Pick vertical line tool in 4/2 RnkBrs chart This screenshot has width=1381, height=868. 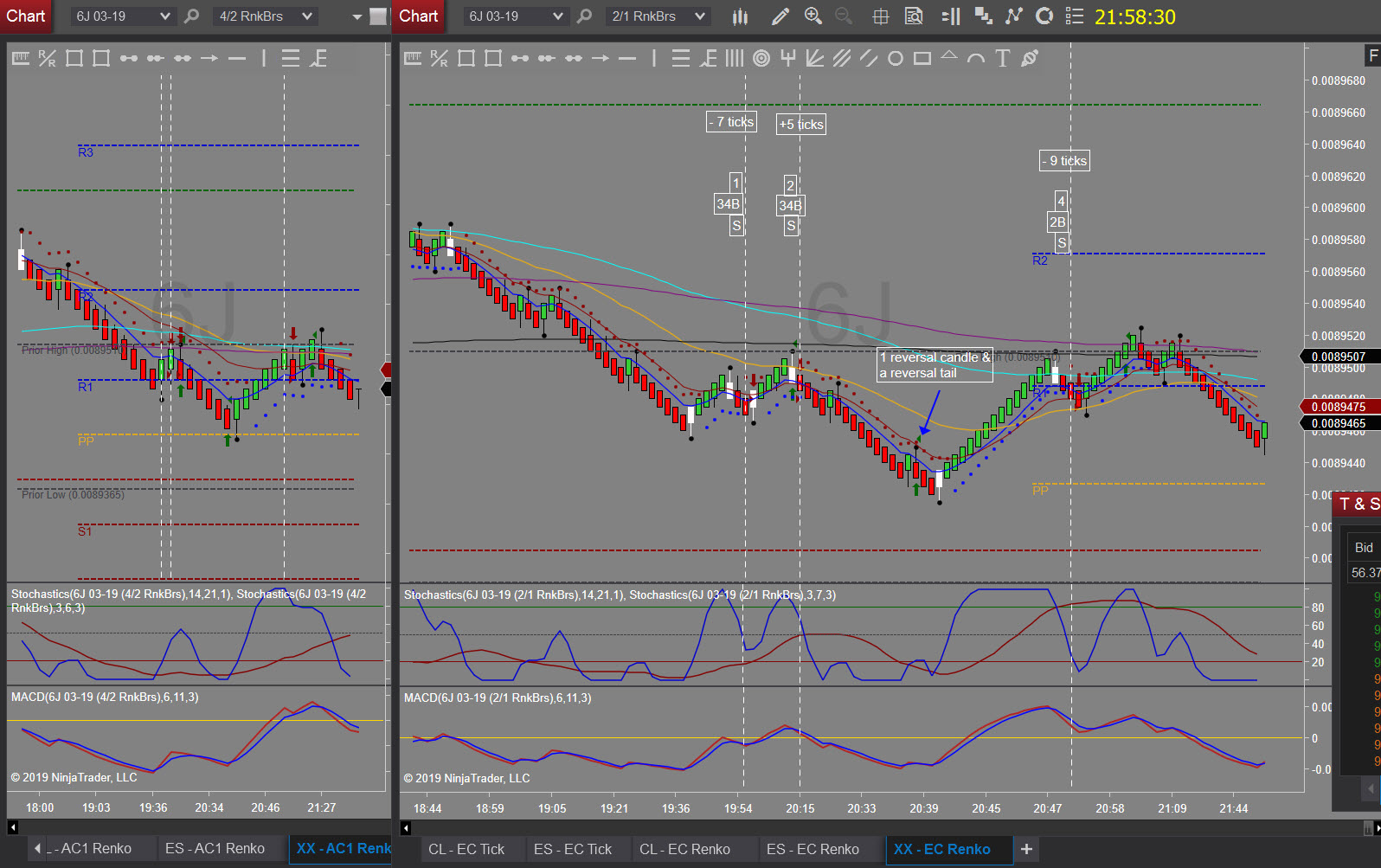click(263, 58)
